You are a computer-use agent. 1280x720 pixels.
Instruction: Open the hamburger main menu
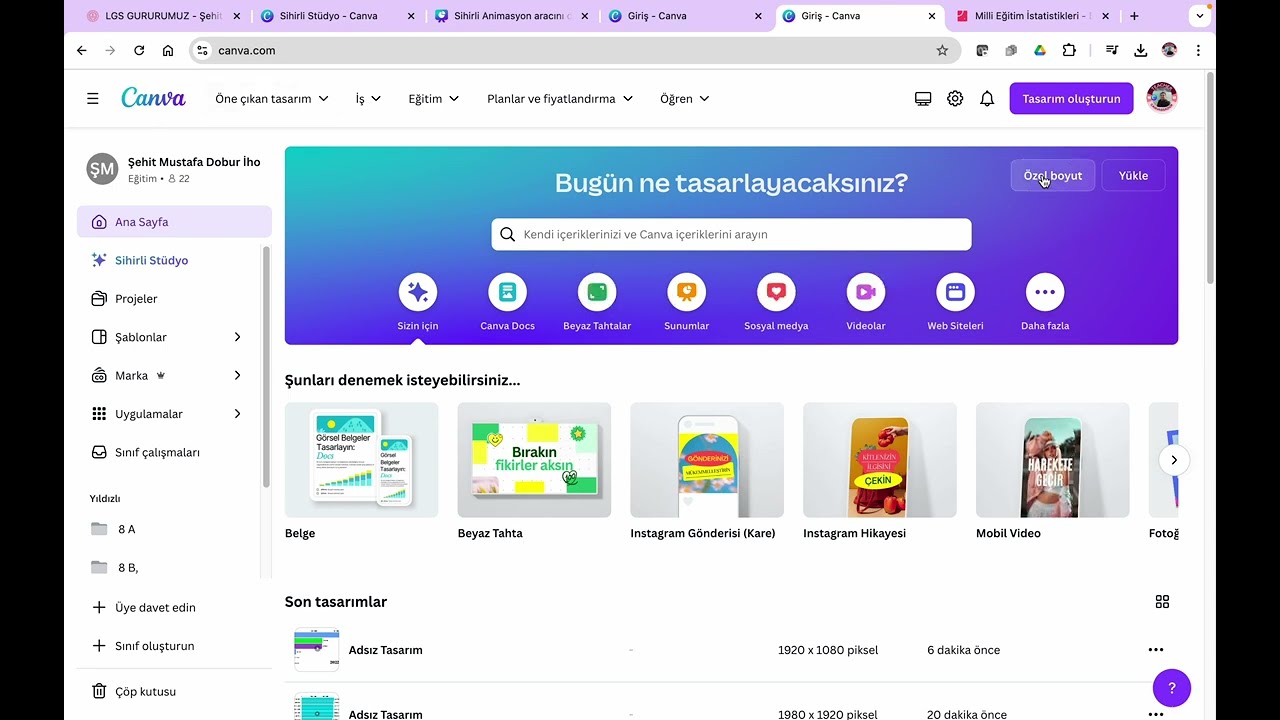(x=93, y=99)
